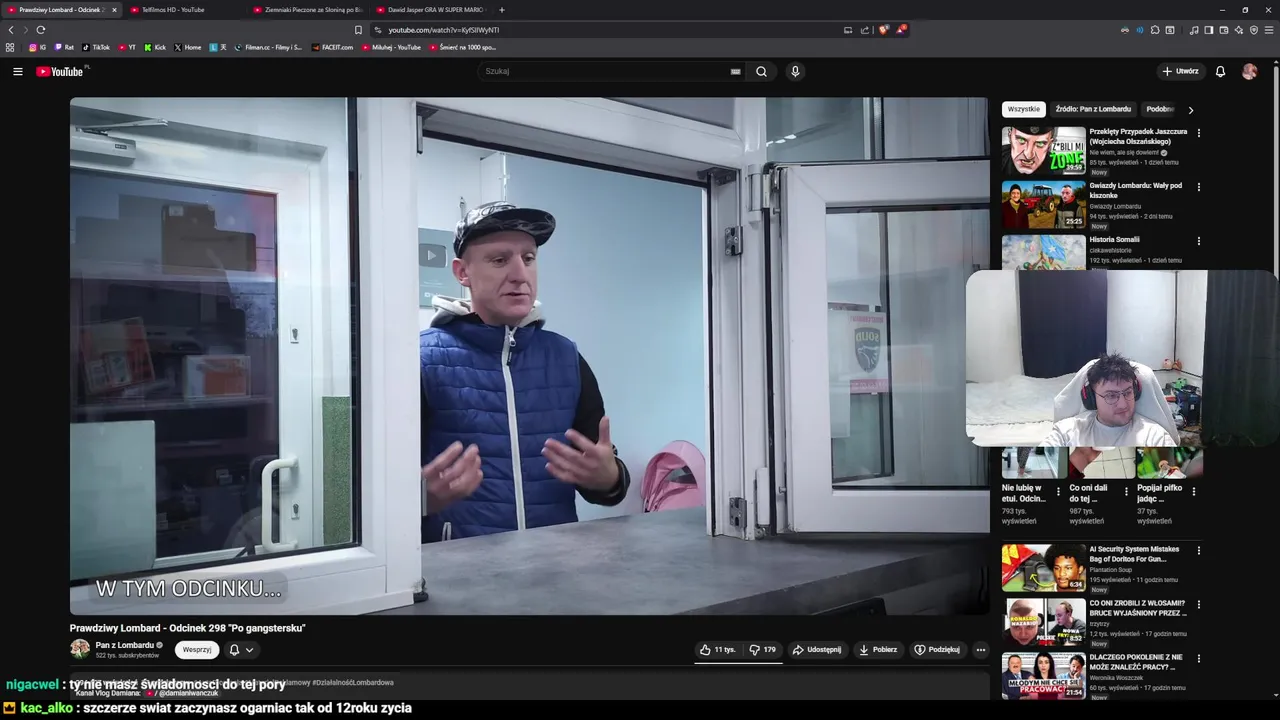Open the FACEIT.com bookmark
The height and width of the screenshot is (720, 1280).
click(x=332, y=47)
